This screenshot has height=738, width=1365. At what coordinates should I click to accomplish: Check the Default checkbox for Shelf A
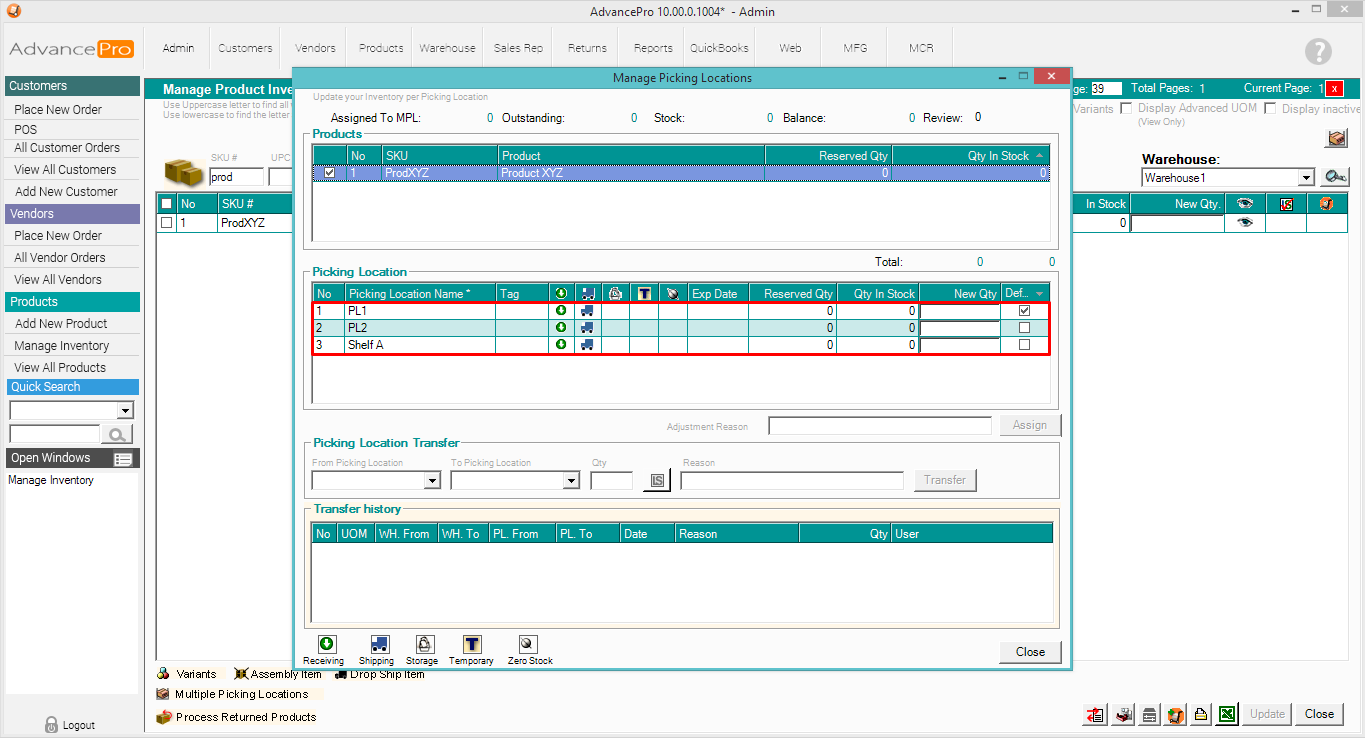[1024, 345]
